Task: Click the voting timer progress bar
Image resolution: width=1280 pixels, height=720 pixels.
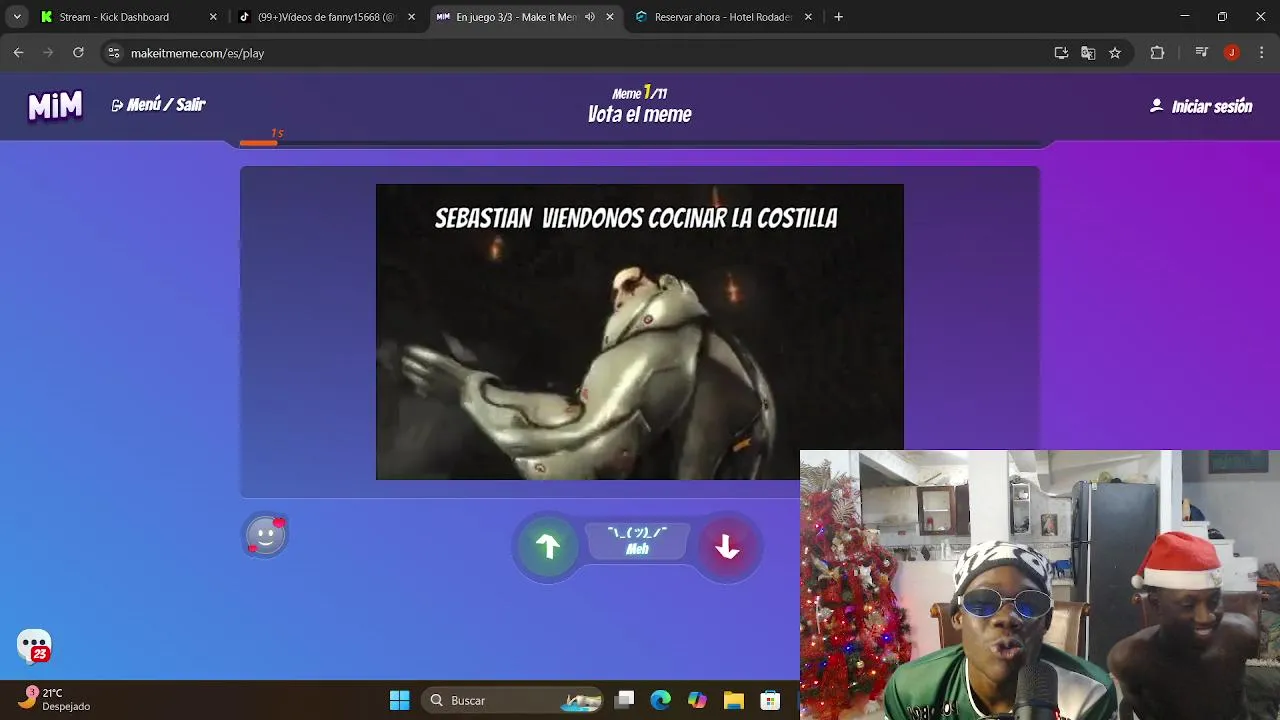Action: click(x=640, y=143)
